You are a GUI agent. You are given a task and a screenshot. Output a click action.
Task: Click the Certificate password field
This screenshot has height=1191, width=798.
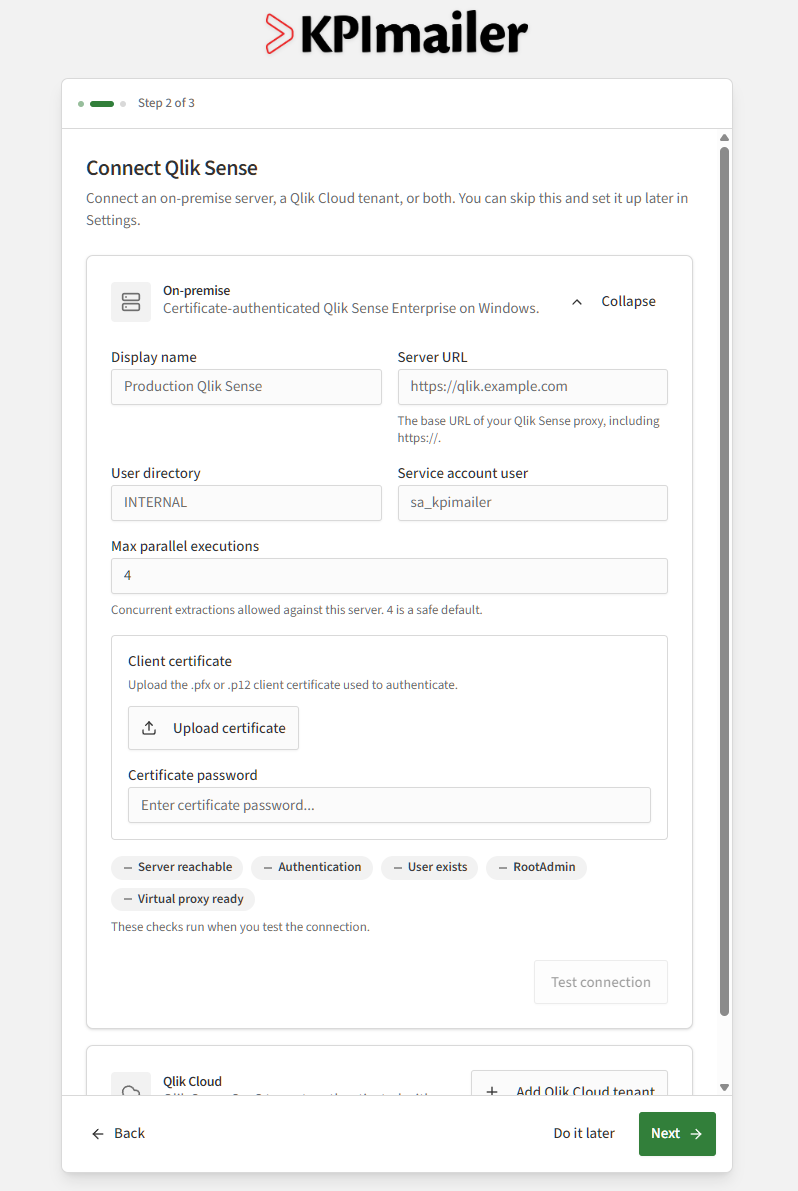click(389, 805)
